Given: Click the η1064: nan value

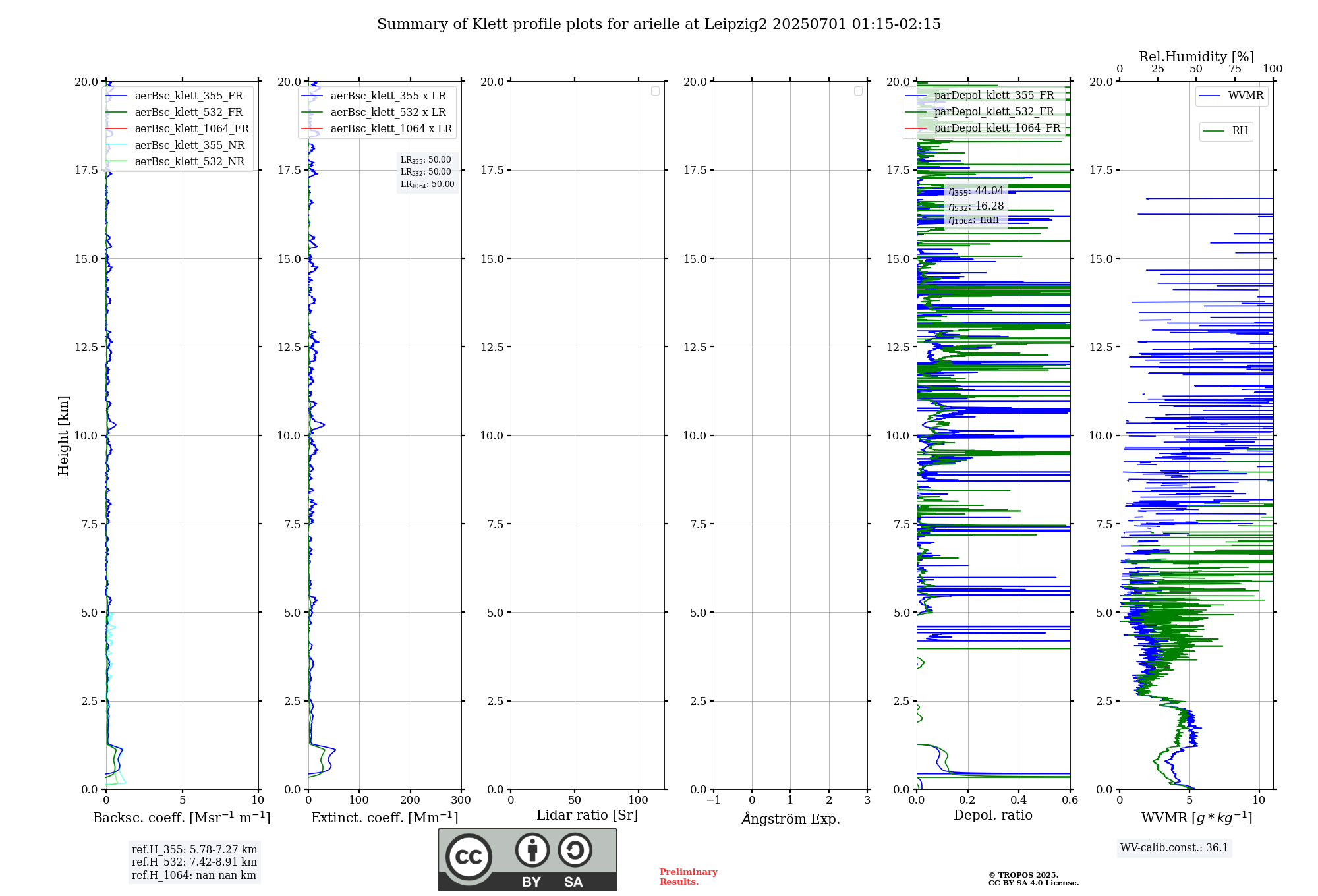Looking at the screenshot, I should coord(973,220).
